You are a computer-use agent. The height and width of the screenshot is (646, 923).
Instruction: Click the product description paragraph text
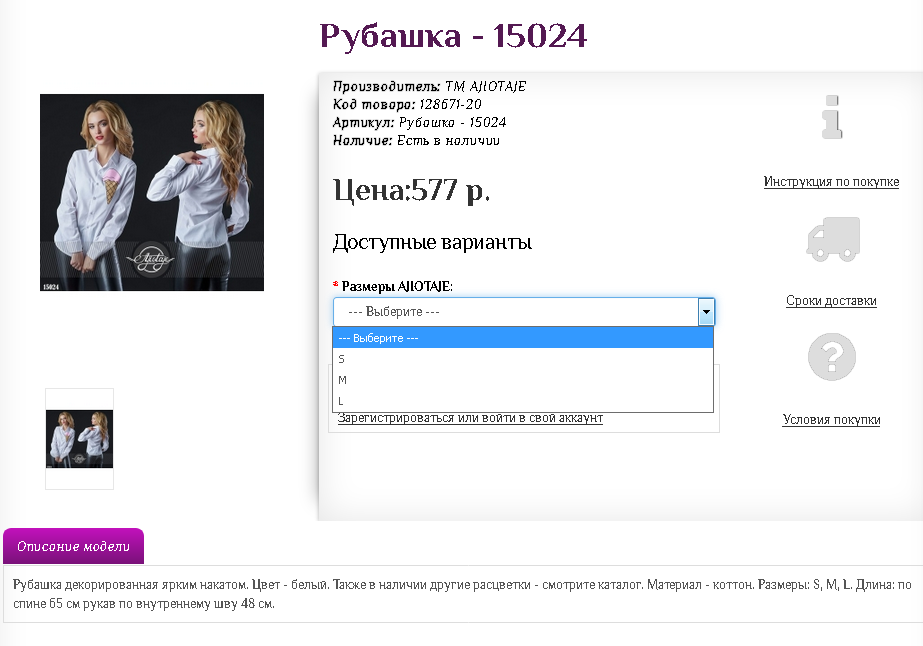point(462,594)
